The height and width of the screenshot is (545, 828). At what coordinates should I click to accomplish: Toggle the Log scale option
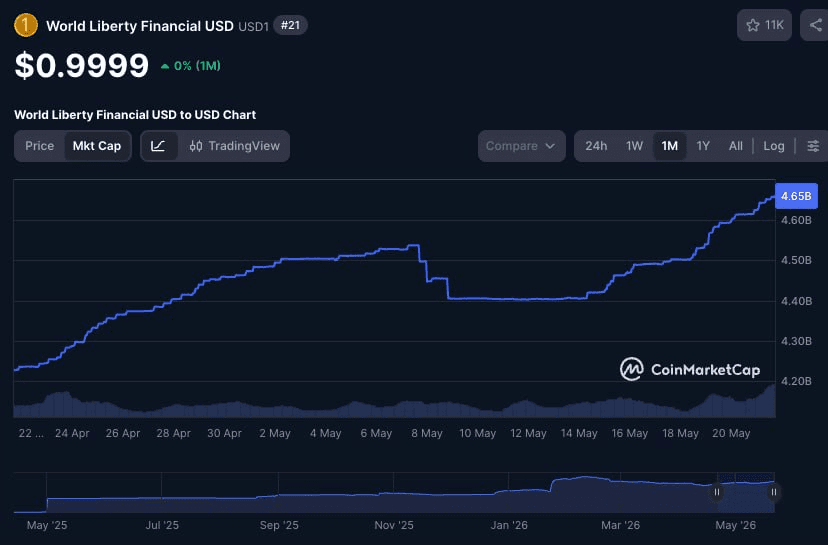[x=774, y=146]
